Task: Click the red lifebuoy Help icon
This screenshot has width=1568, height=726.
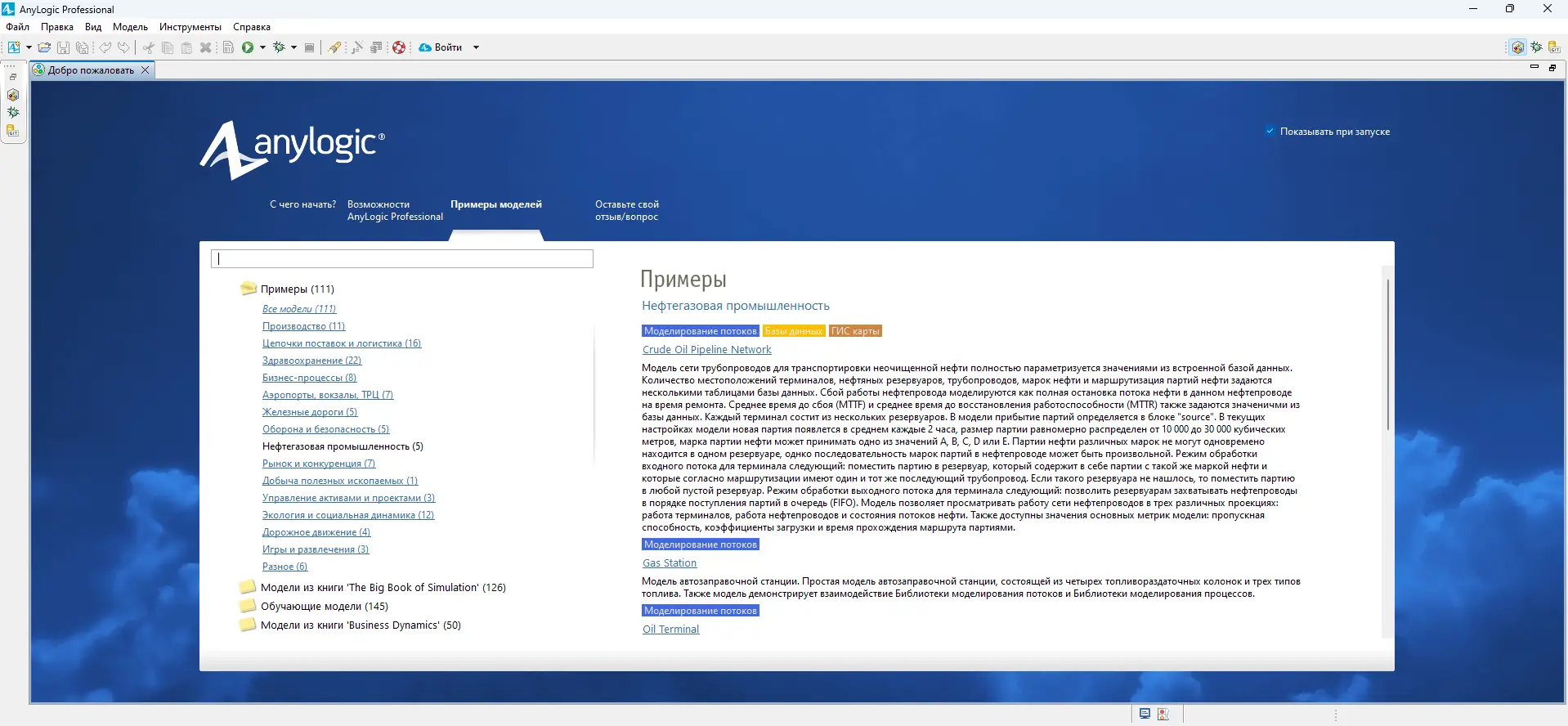Action: pos(399,47)
